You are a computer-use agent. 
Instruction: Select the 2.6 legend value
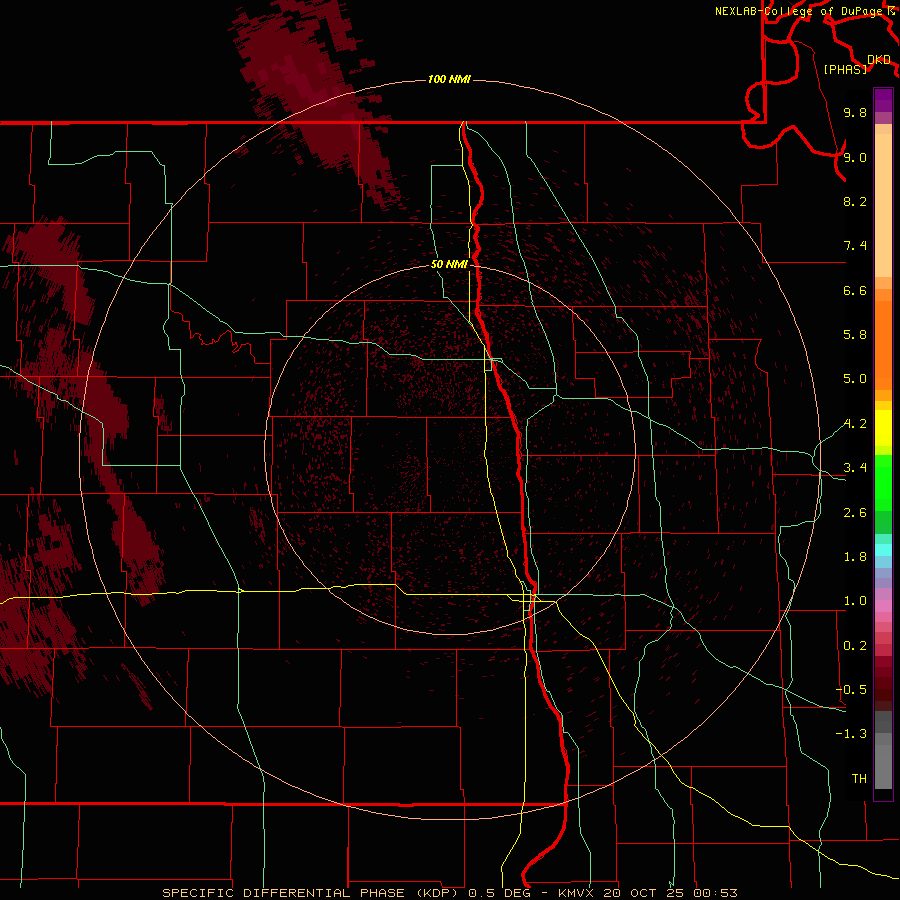[x=855, y=513]
